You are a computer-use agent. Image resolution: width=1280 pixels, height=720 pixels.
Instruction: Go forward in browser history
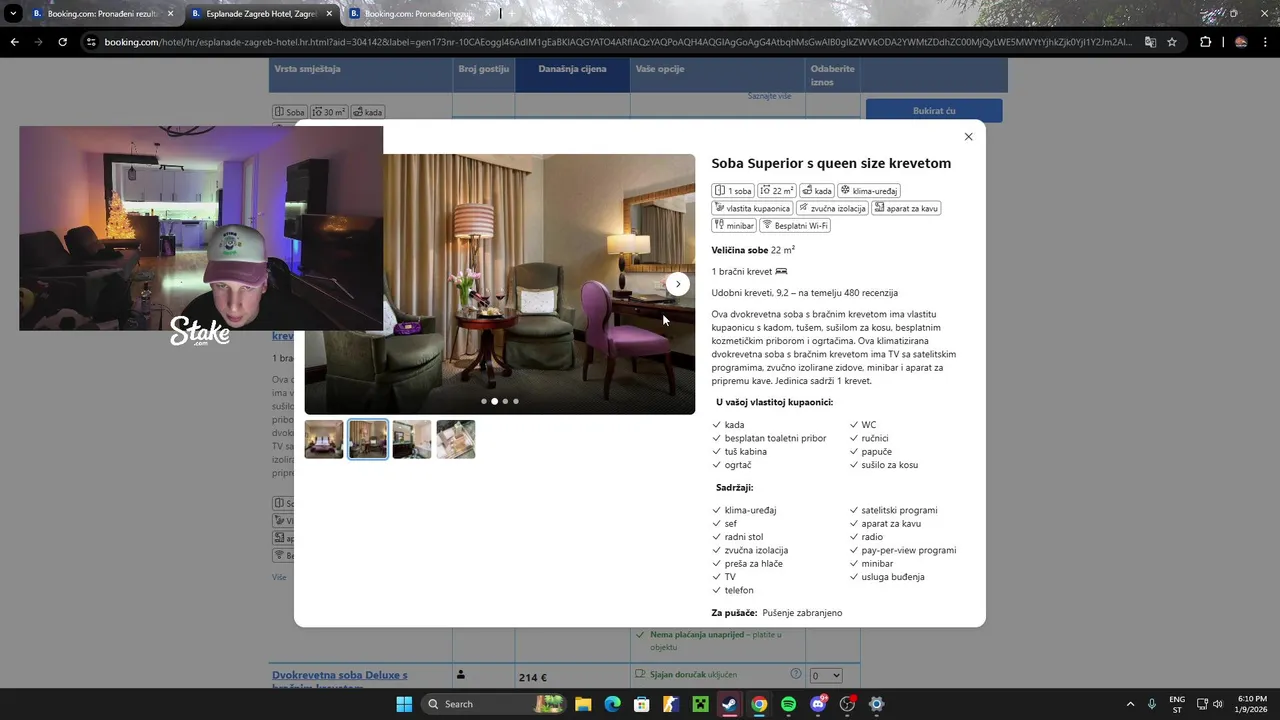tap(38, 42)
